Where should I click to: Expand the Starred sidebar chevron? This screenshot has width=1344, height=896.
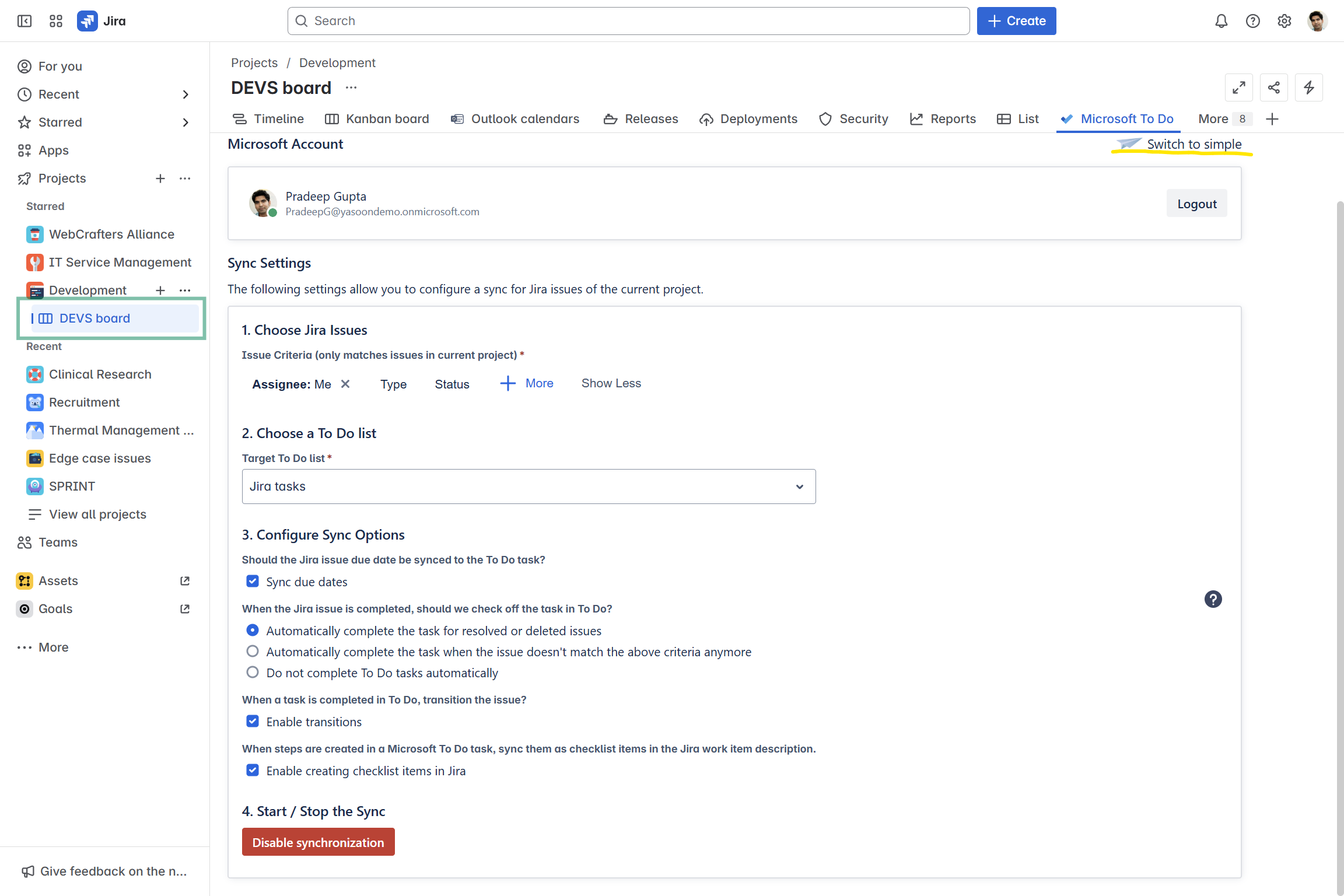click(x=185, y=123)
